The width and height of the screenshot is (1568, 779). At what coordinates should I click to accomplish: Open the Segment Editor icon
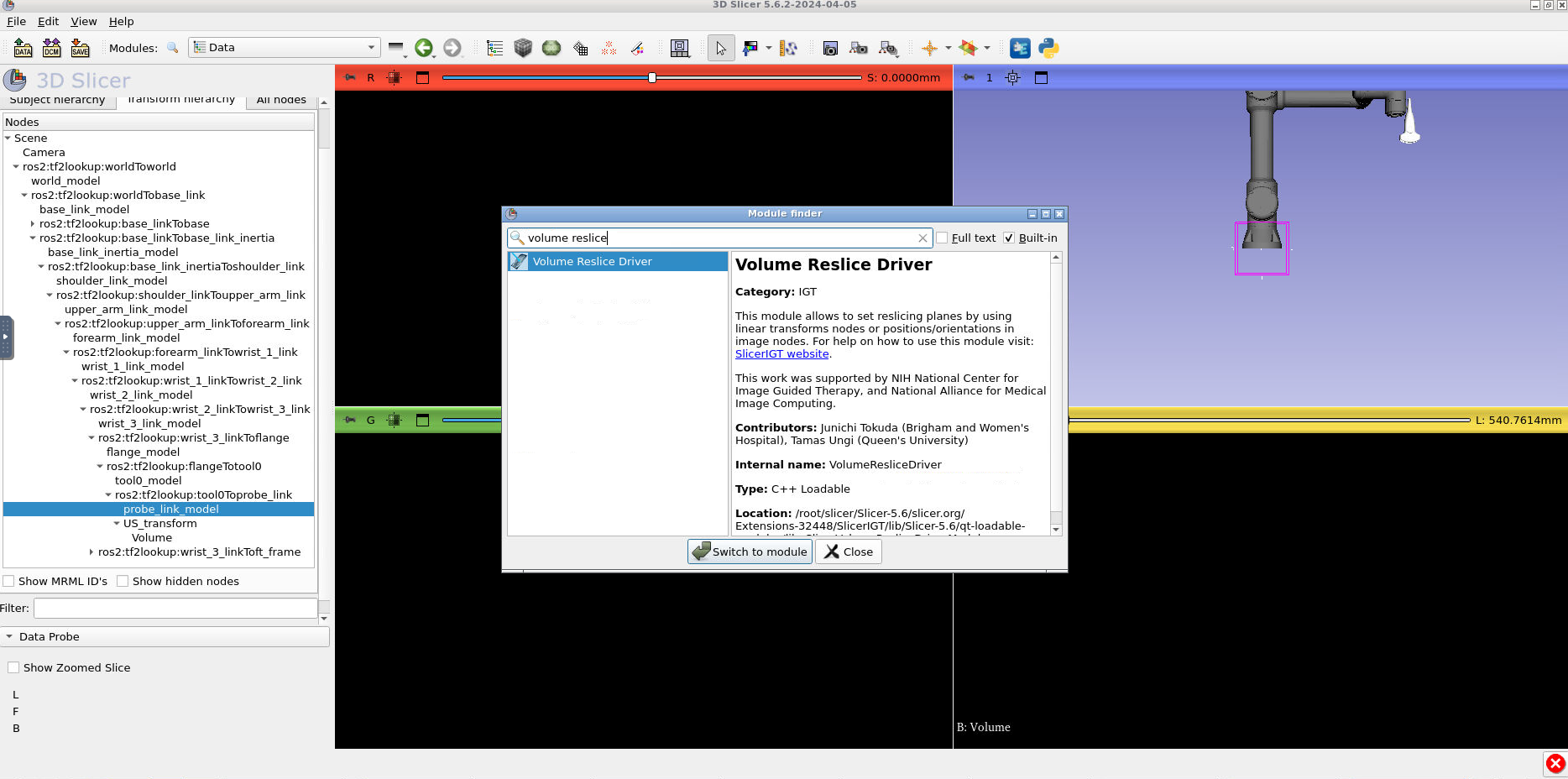click(638, 48)
